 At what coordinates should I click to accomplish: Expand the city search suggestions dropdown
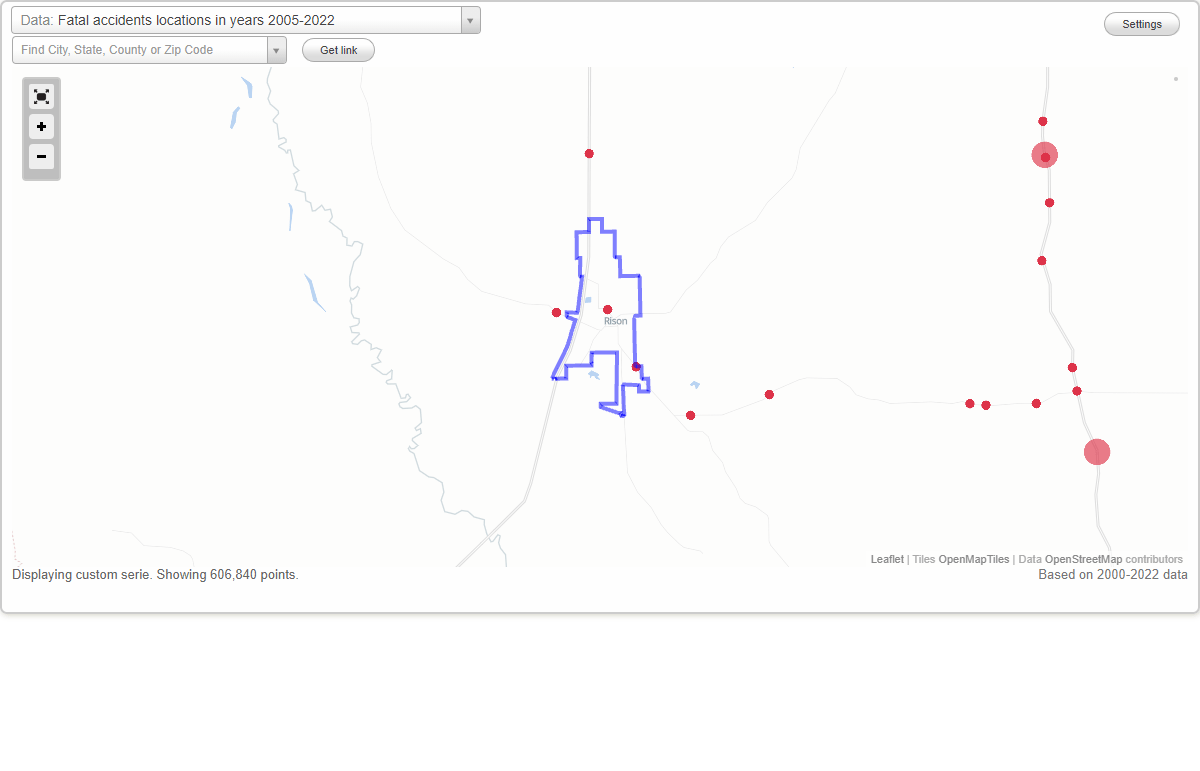pyautogui.click(x=277, y=50)
